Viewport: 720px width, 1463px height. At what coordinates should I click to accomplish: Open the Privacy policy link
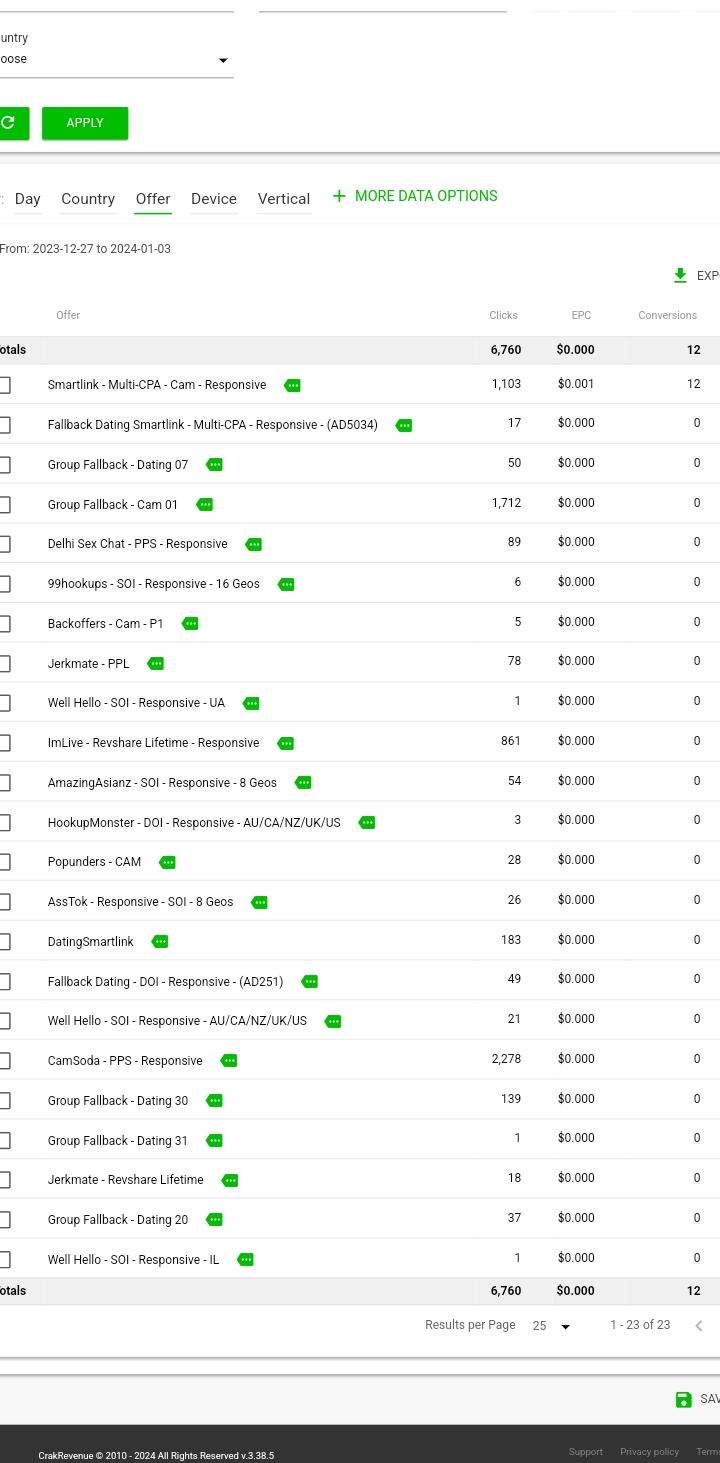pos(649,1452)
